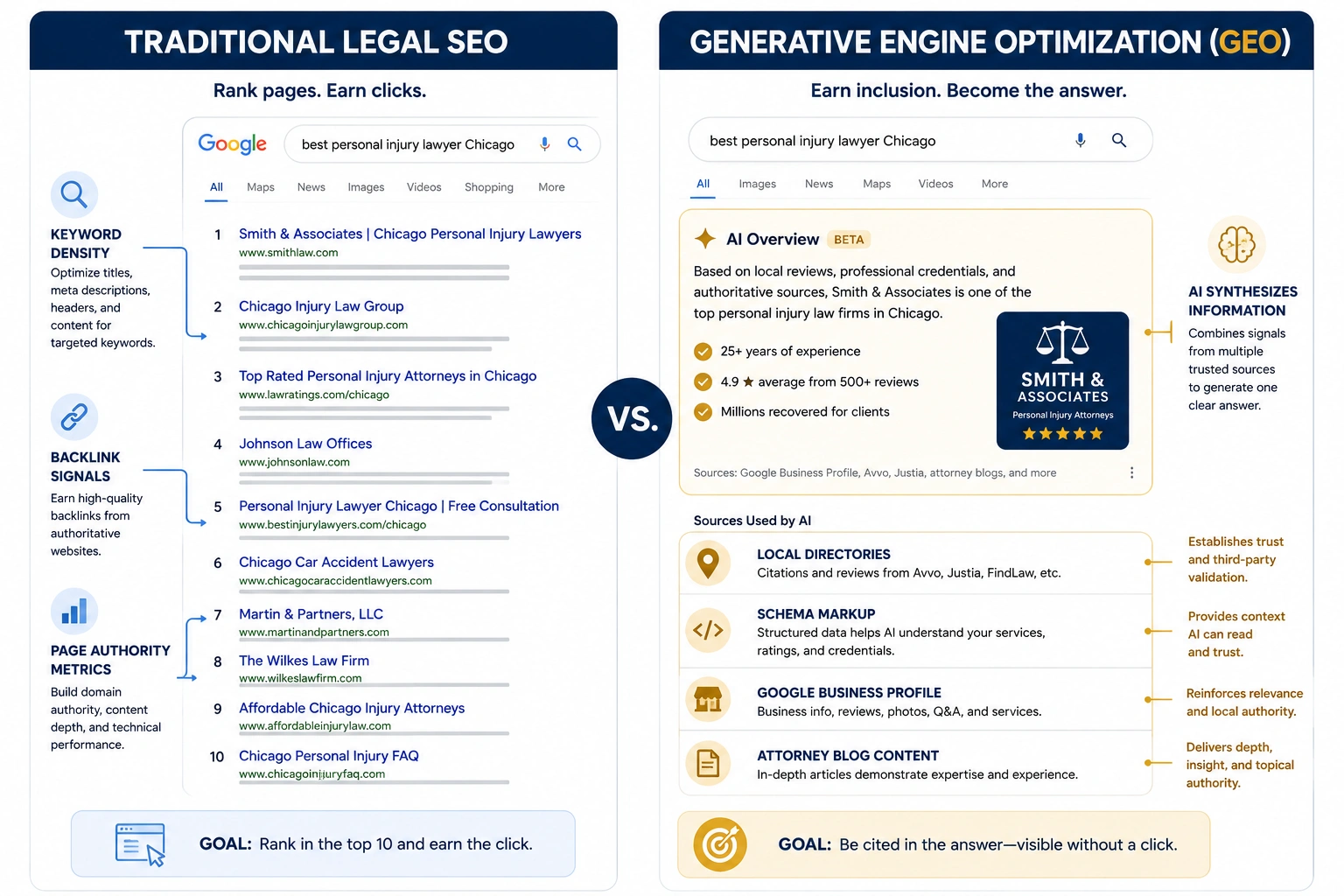The width and height of the screenshot is (1344, 896).
Task: Open Smith & Associates Chicago Personal Injury Lawyers result
Action: coord(410,234)
